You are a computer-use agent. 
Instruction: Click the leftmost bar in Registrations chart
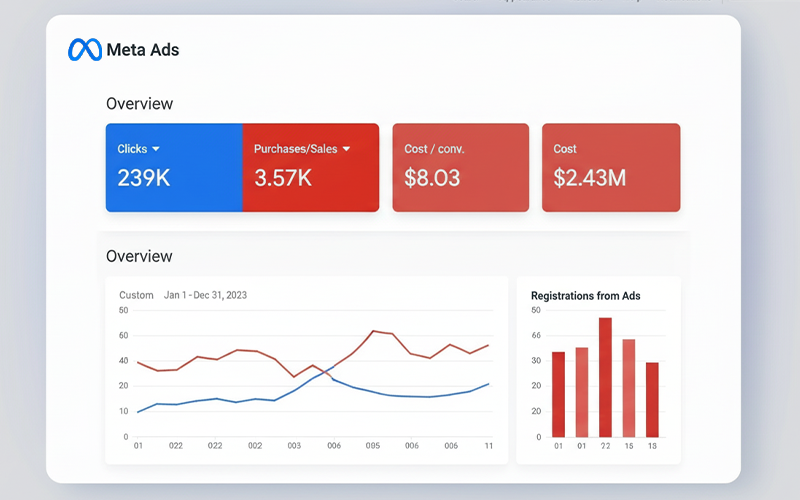tap(558, 394)
